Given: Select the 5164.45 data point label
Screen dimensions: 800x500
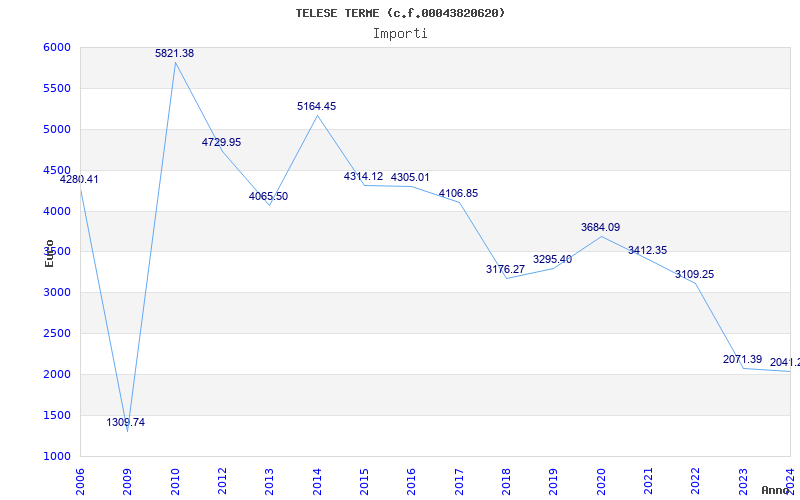Looking at the screenshot, I should tap(316, 106).
